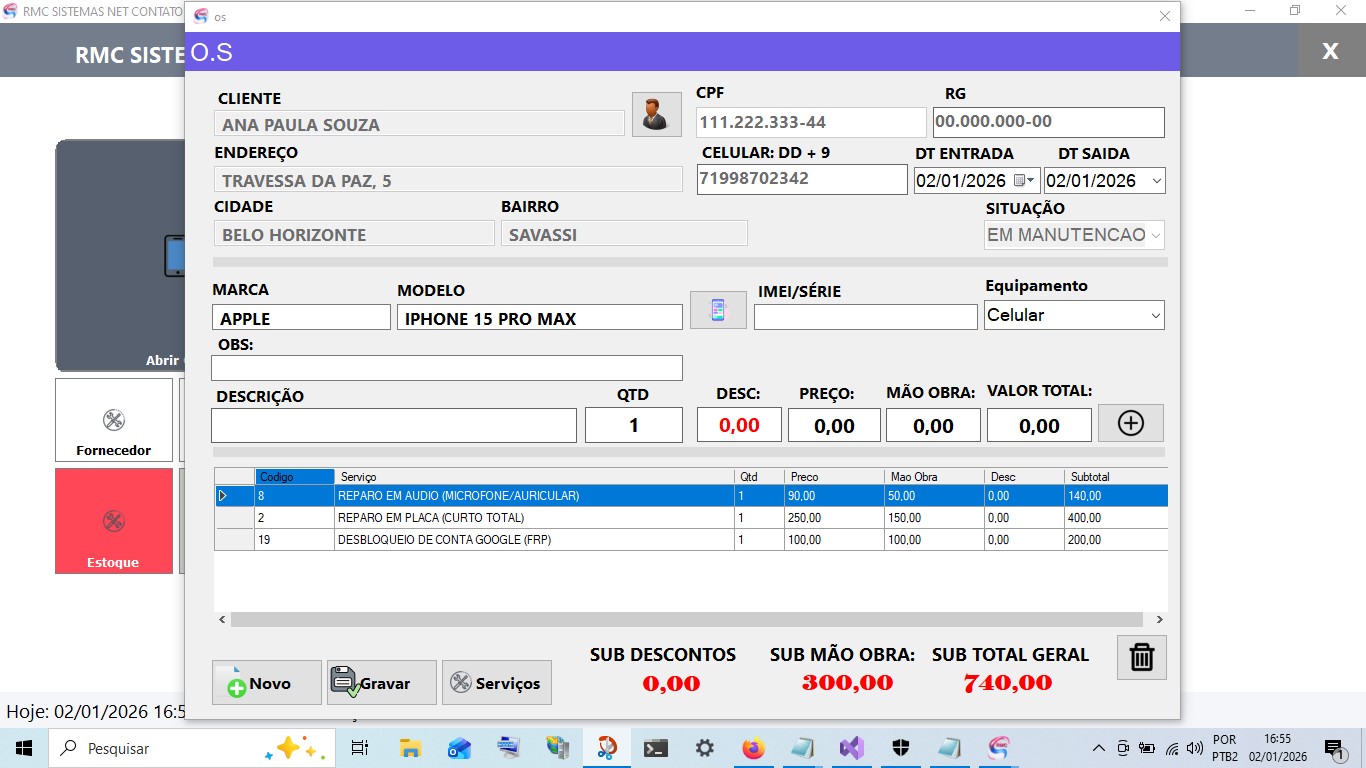The width and height of the screenshot is (1366, 768).
Task: Click the Codigo column header
Action: click(294, 477)
